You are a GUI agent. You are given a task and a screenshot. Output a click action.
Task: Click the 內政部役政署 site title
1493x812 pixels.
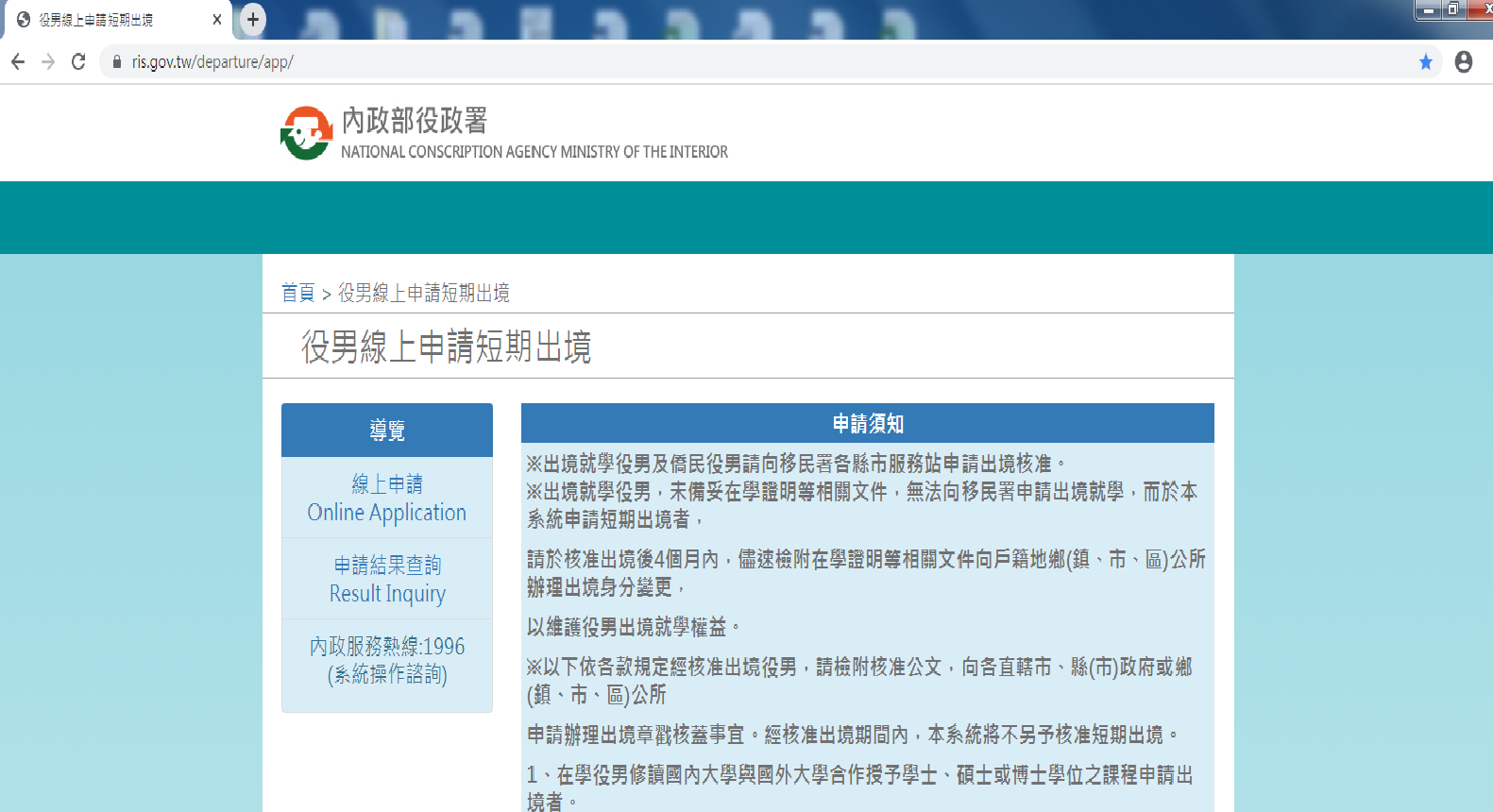point(415,121)
